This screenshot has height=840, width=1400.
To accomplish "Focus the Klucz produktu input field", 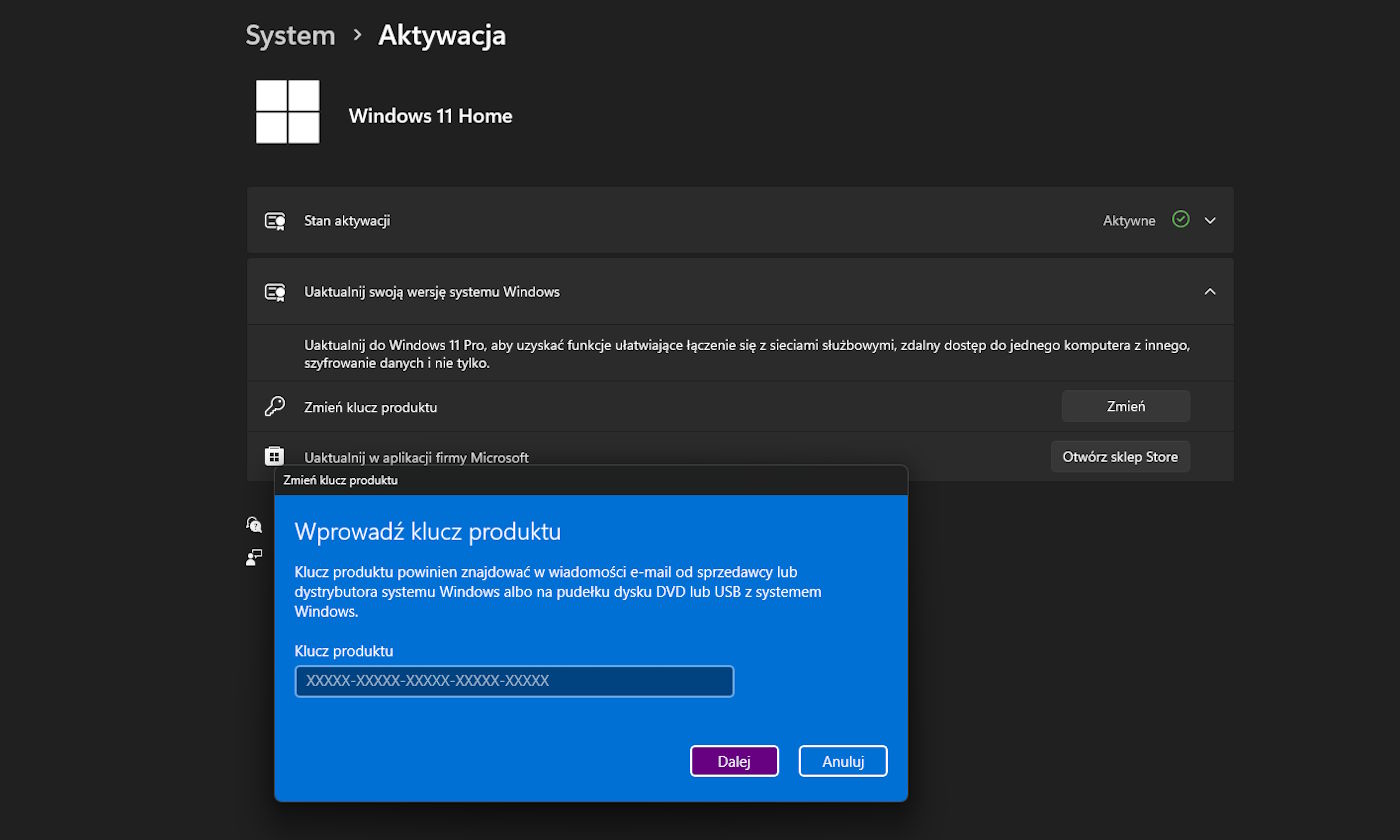I will (514, 681).
